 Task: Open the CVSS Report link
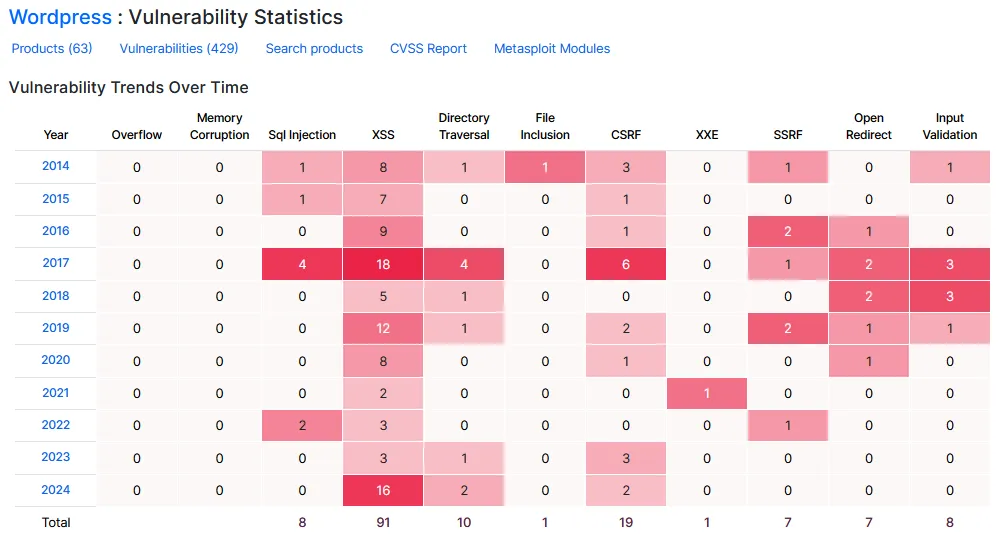(428, 48)
